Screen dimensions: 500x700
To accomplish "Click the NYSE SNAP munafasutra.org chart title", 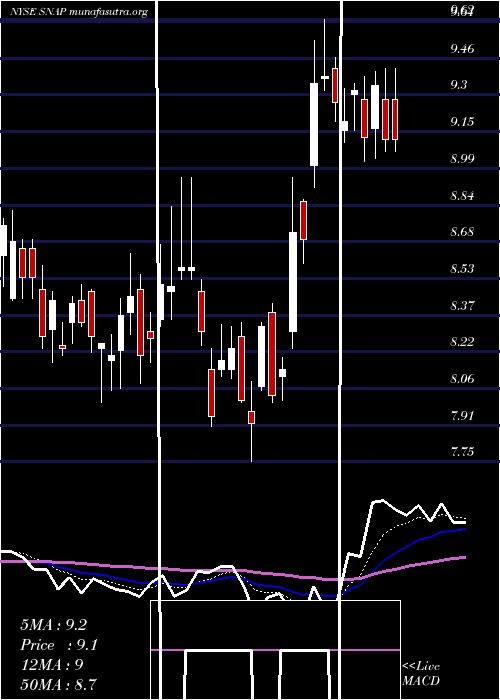I will [x=79, y=12].
